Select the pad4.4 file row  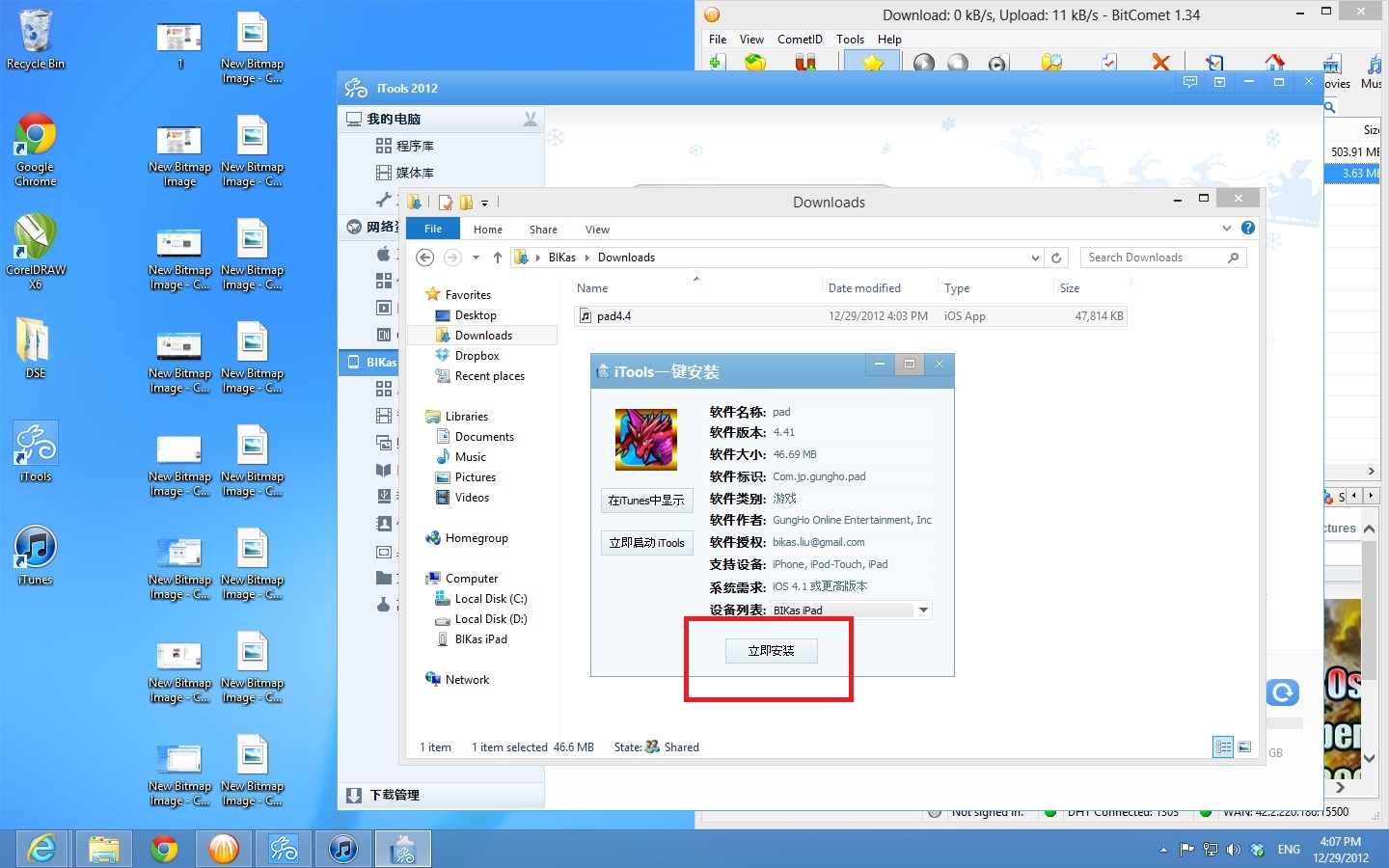[x=850, y=315]
